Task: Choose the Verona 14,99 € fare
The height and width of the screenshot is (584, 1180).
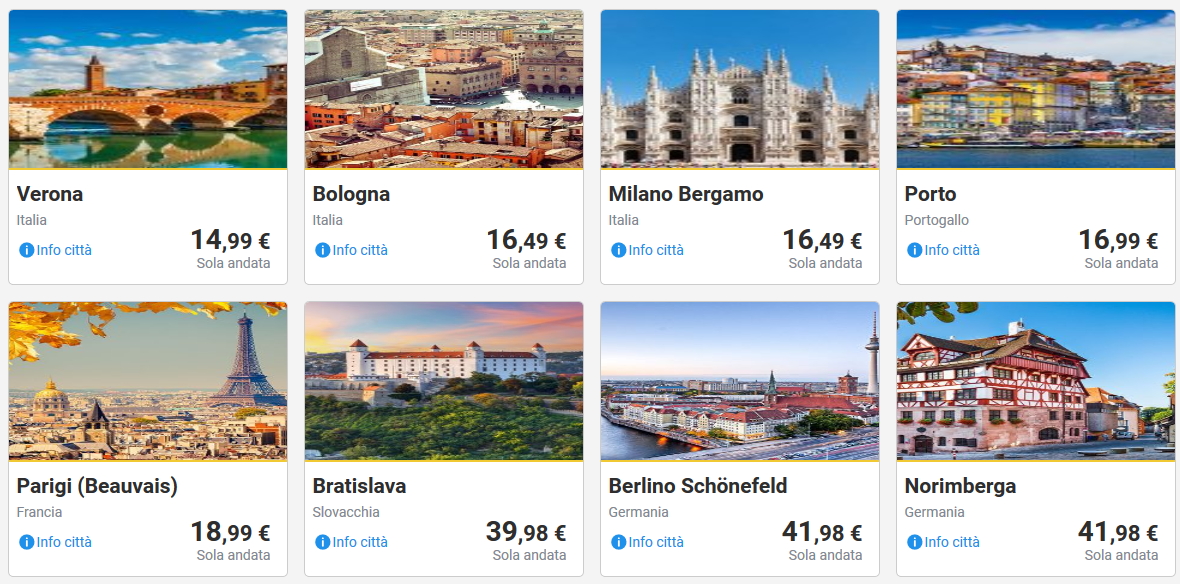Action: 230,241
